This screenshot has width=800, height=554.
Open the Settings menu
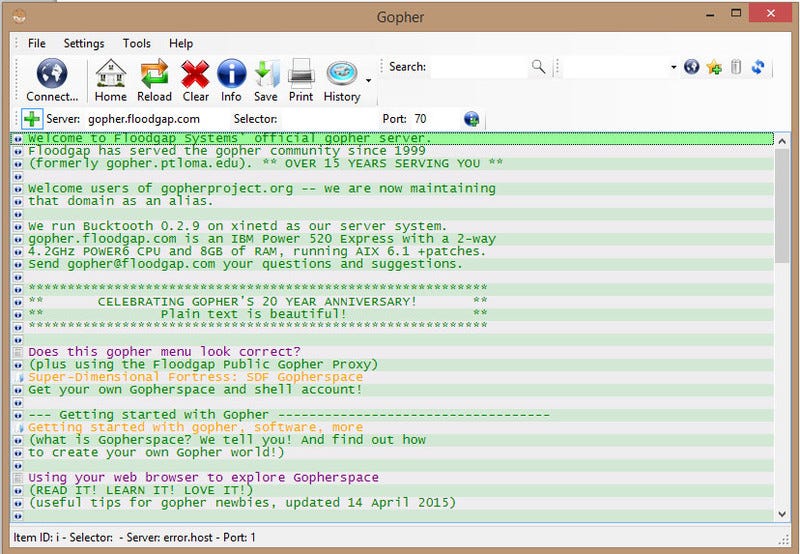coord(84,43)
